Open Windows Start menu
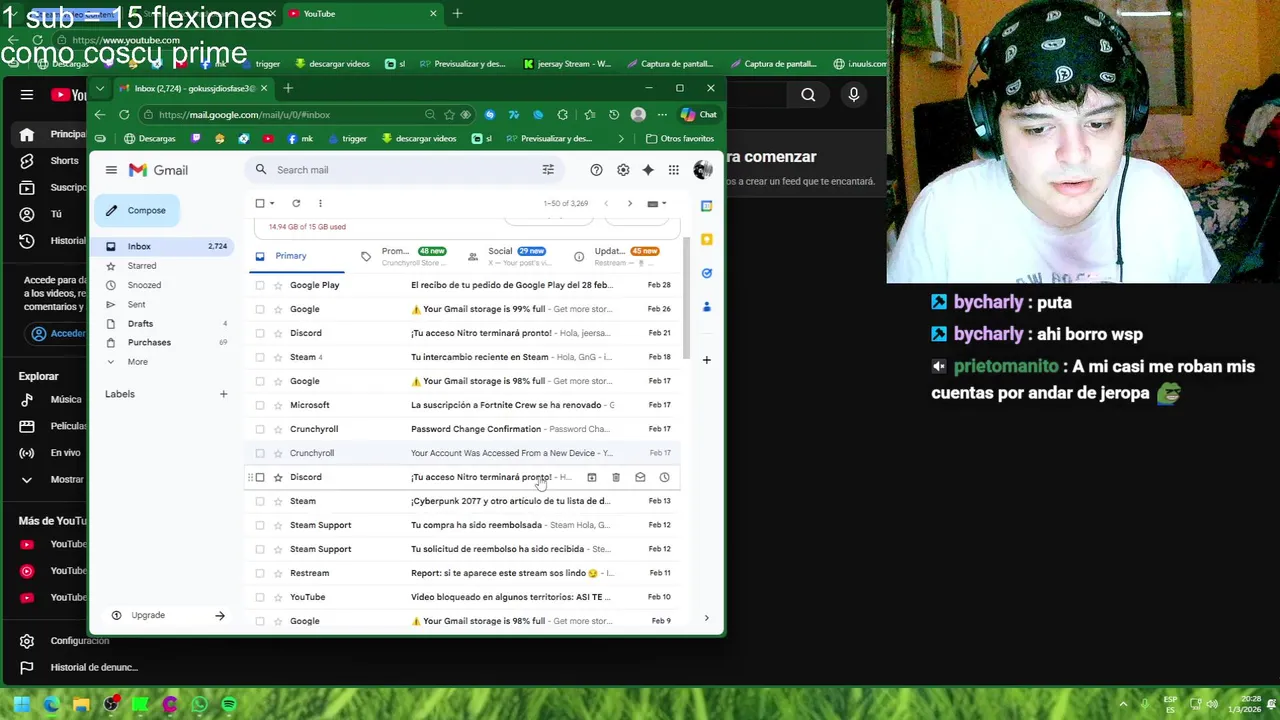 22,704
